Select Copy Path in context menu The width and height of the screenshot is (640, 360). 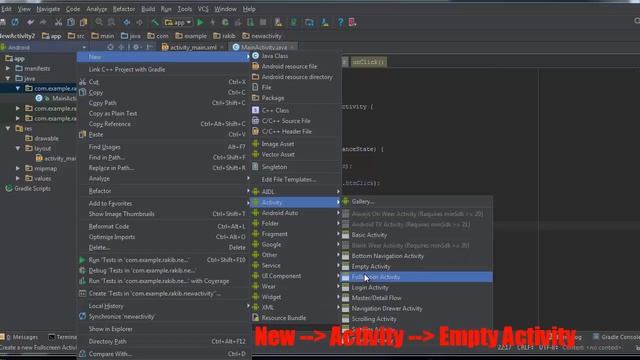164,103
